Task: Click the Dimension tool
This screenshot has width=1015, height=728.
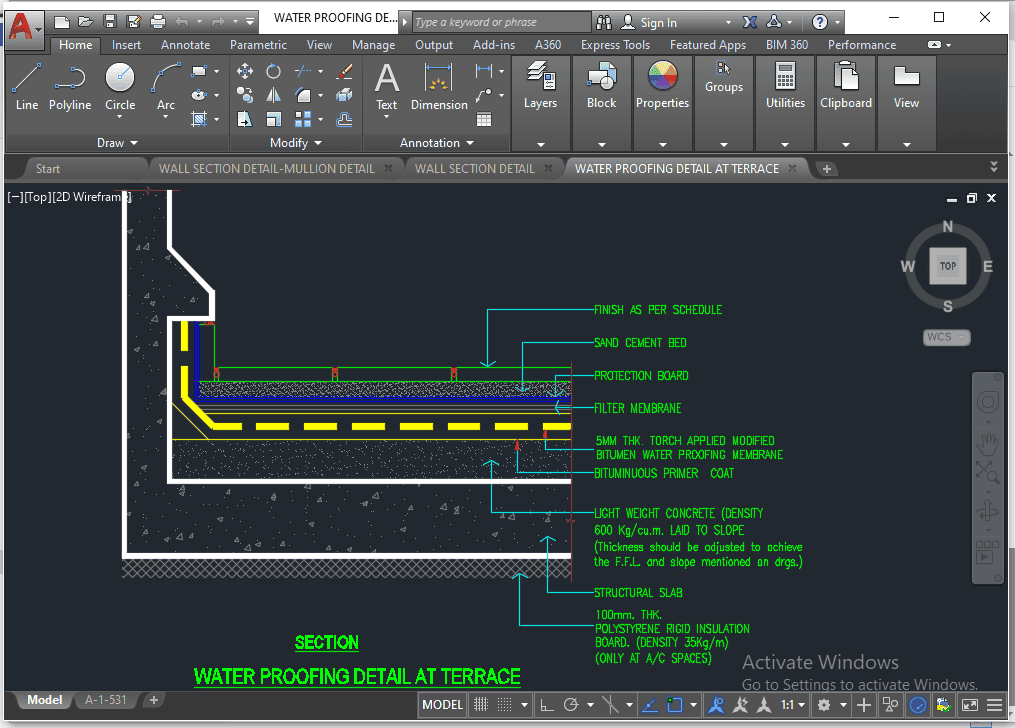Action: click(x=439, y=86)
